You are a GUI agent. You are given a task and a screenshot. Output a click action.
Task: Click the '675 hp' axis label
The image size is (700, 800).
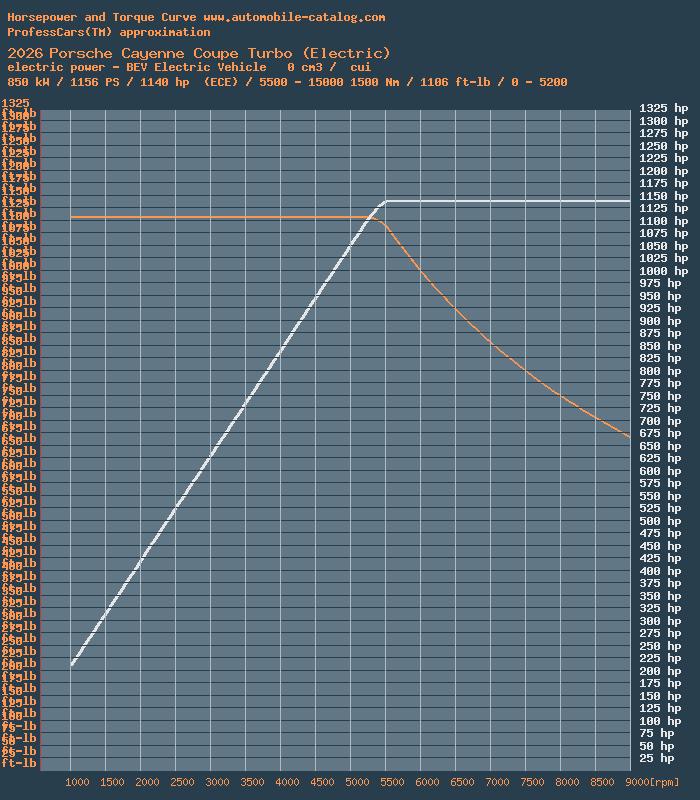tap(660, 433)
